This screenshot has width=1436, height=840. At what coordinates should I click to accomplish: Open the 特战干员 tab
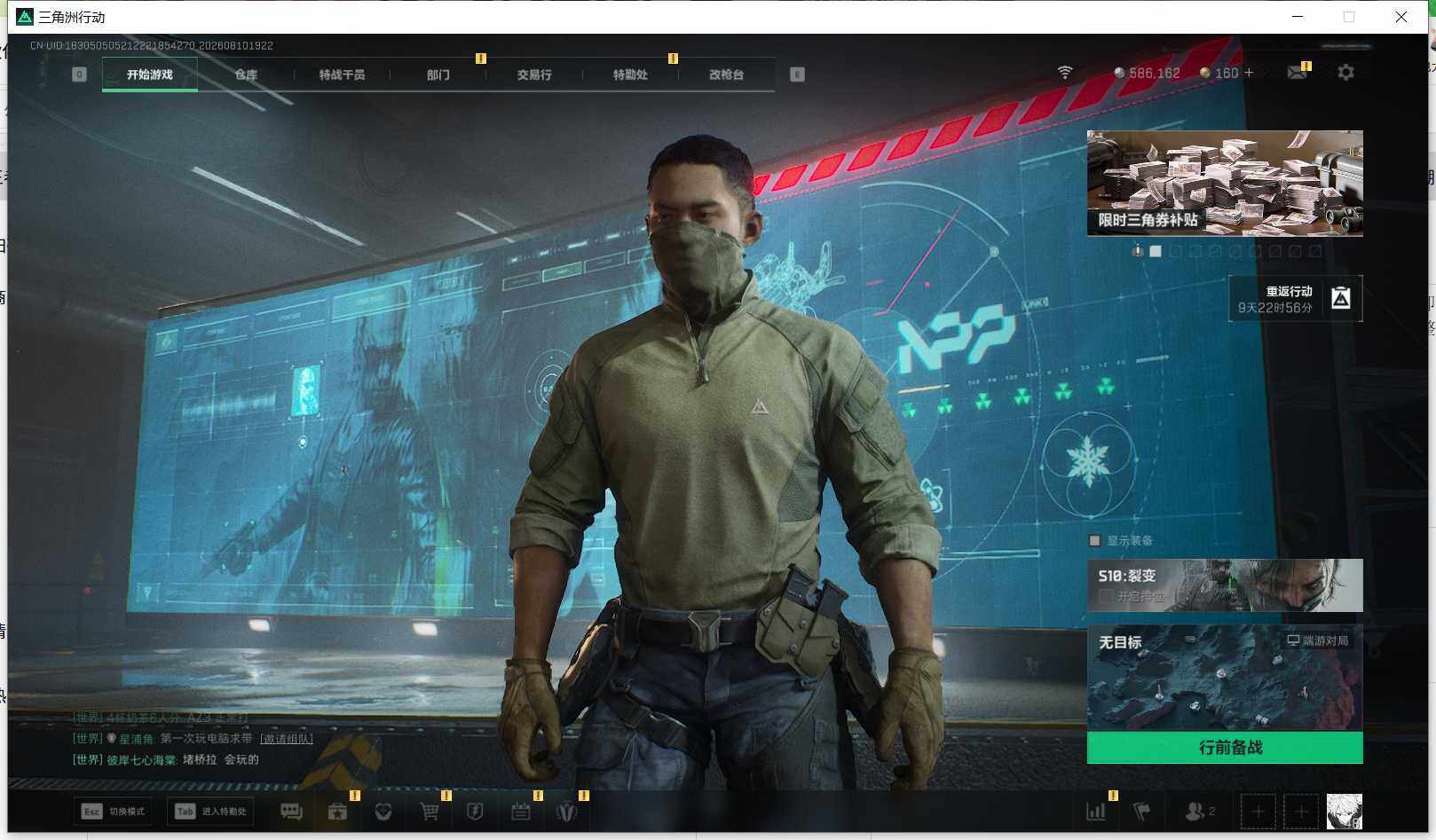click(342, 75)
